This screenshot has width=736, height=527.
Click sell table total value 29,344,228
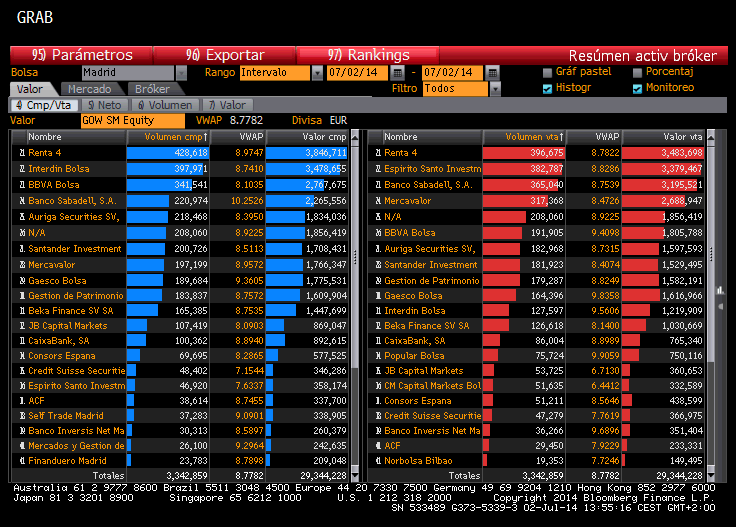679,476
